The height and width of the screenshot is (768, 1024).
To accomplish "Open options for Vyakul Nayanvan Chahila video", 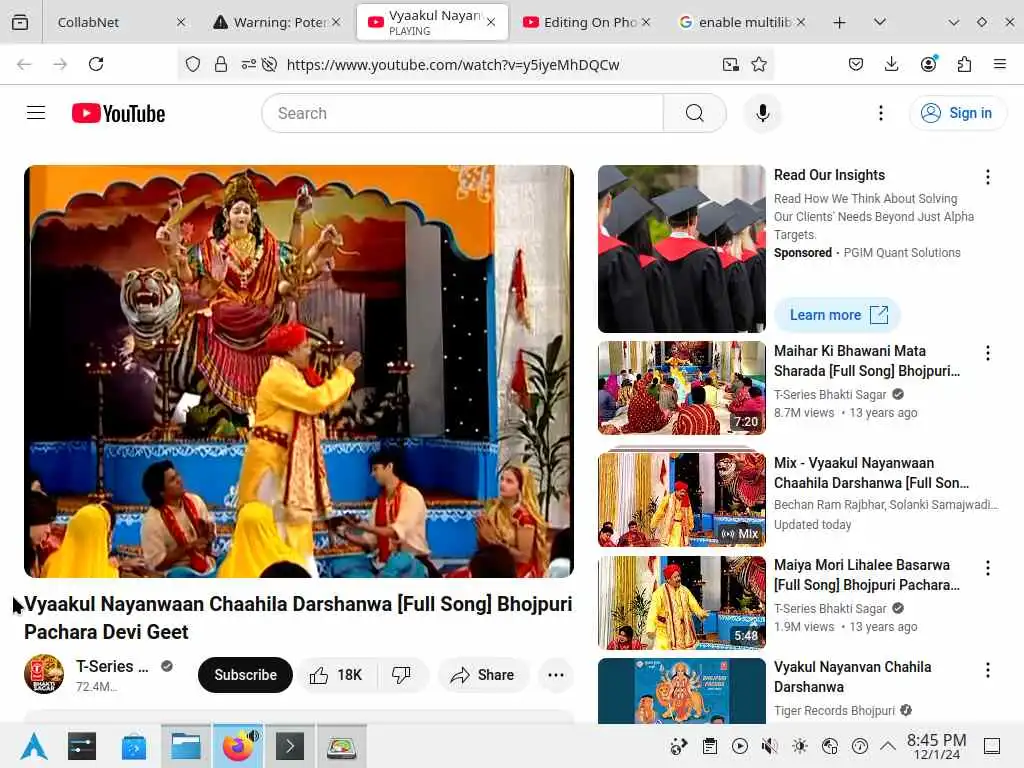I will point(988,670).
